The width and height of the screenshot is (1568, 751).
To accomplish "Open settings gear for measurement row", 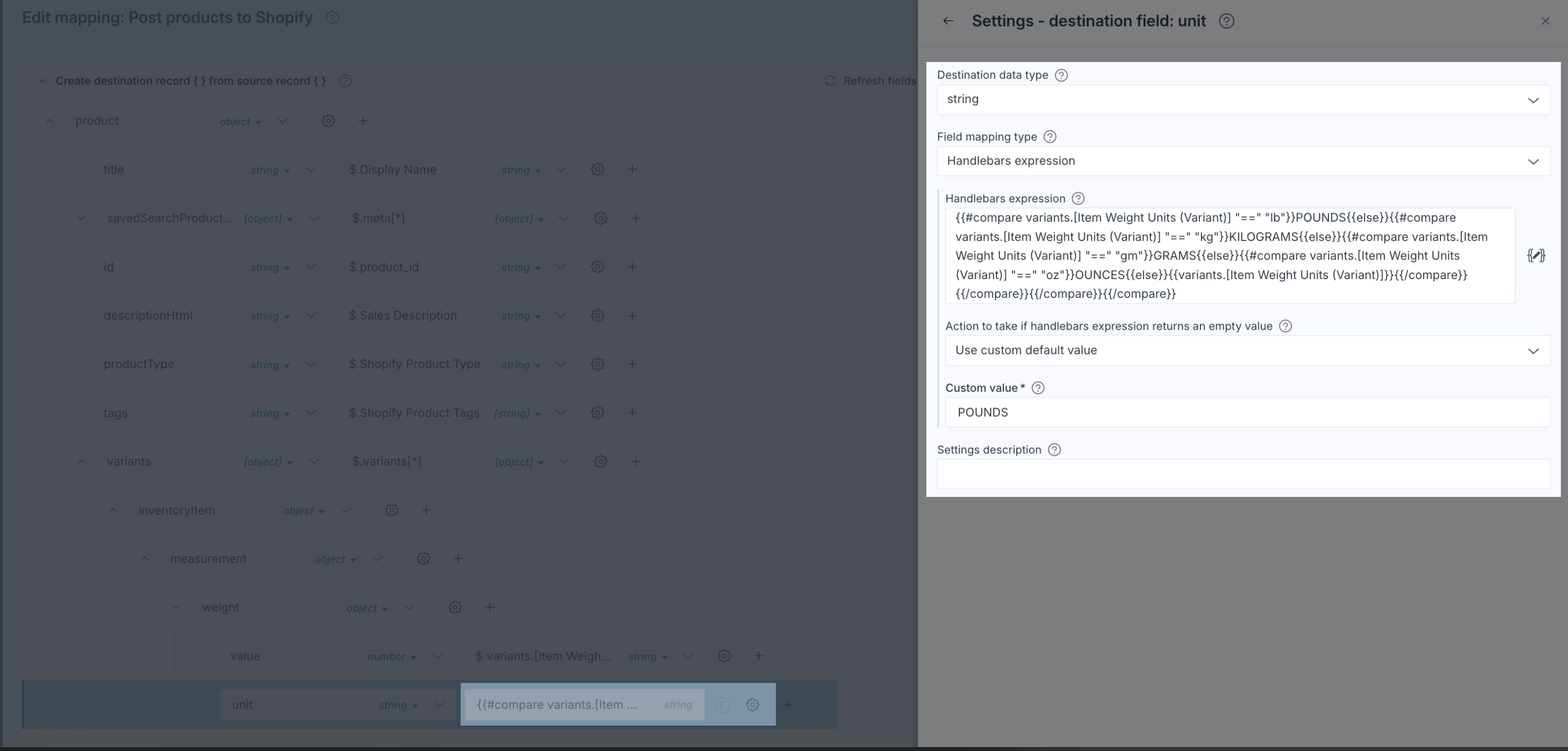I will pyautogui.click(x=424, y=559).
